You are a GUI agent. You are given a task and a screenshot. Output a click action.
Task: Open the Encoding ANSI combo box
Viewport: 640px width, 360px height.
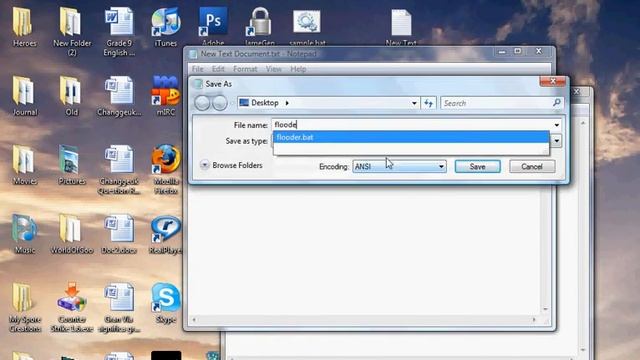coord(399,167)
